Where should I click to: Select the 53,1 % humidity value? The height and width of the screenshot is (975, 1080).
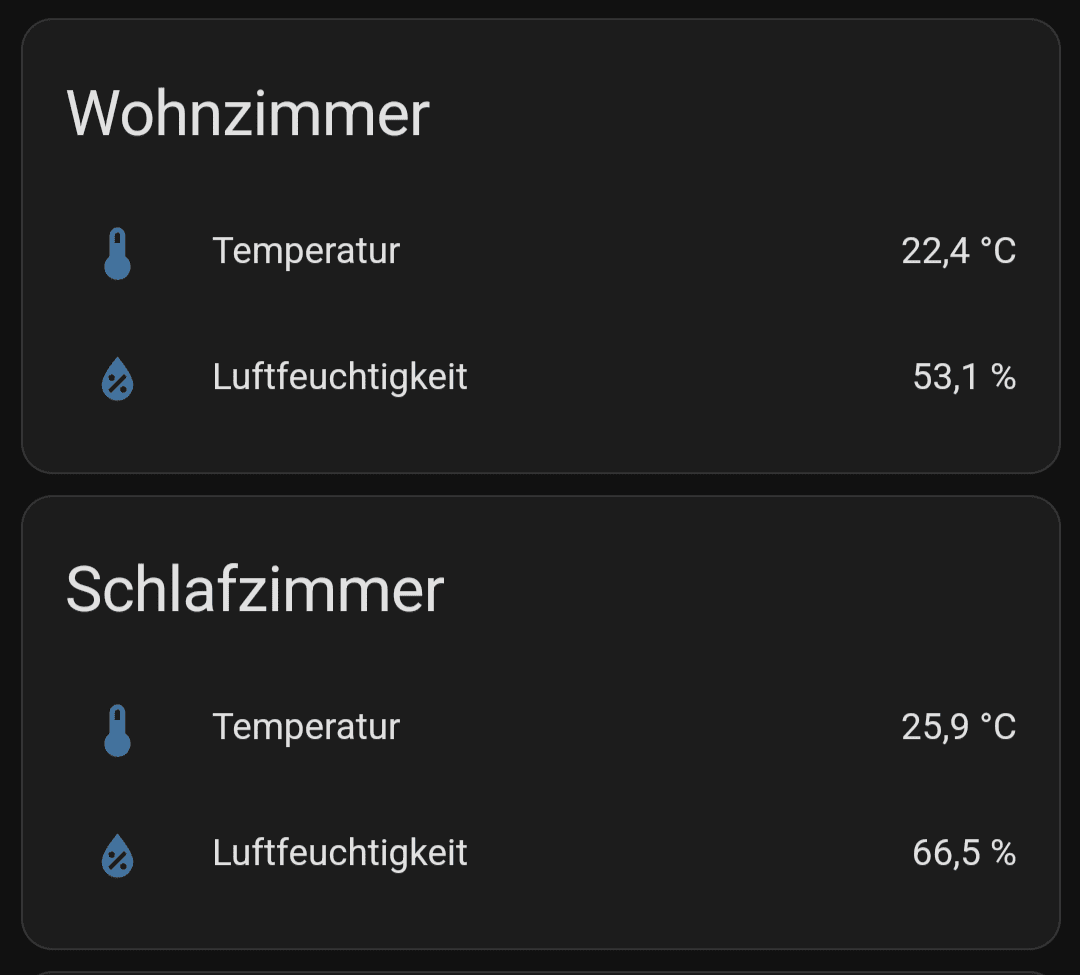tap(964, 377)
